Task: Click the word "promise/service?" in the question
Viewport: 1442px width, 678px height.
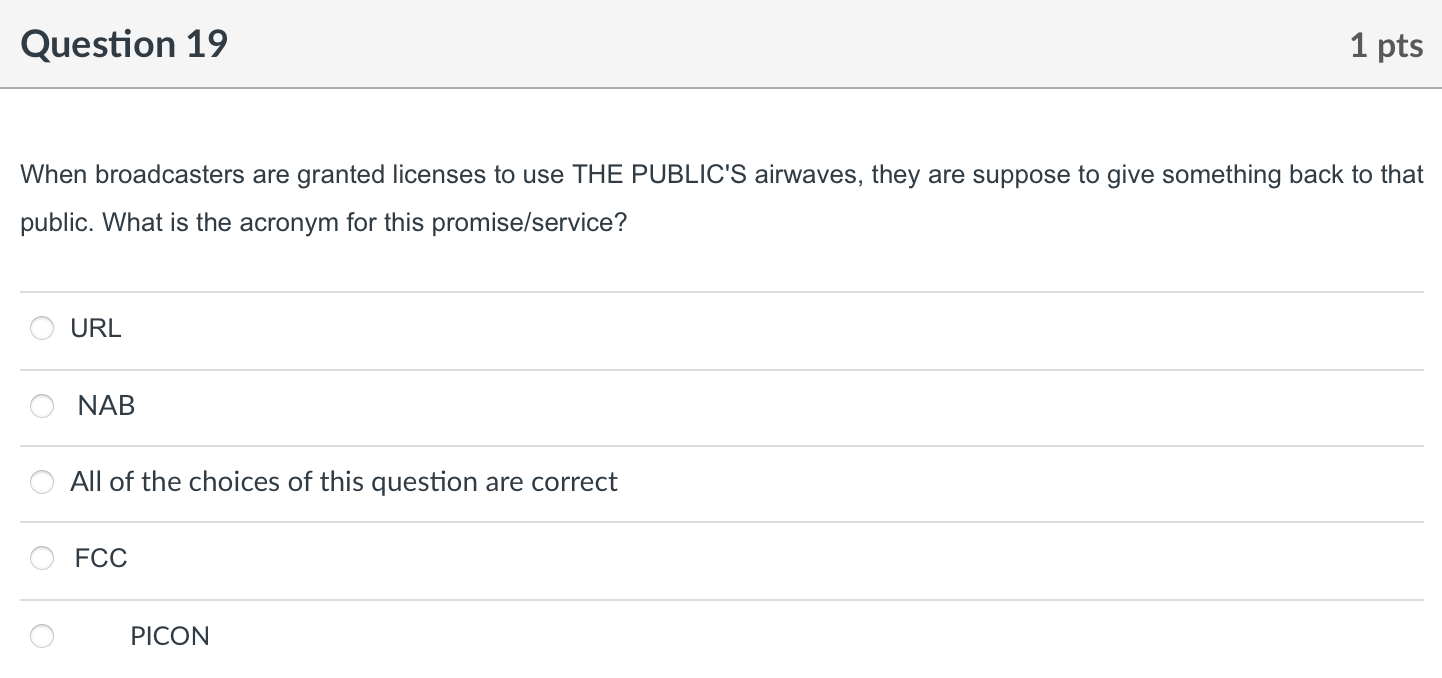Action: pyautogui.click(x=529, y=222)
